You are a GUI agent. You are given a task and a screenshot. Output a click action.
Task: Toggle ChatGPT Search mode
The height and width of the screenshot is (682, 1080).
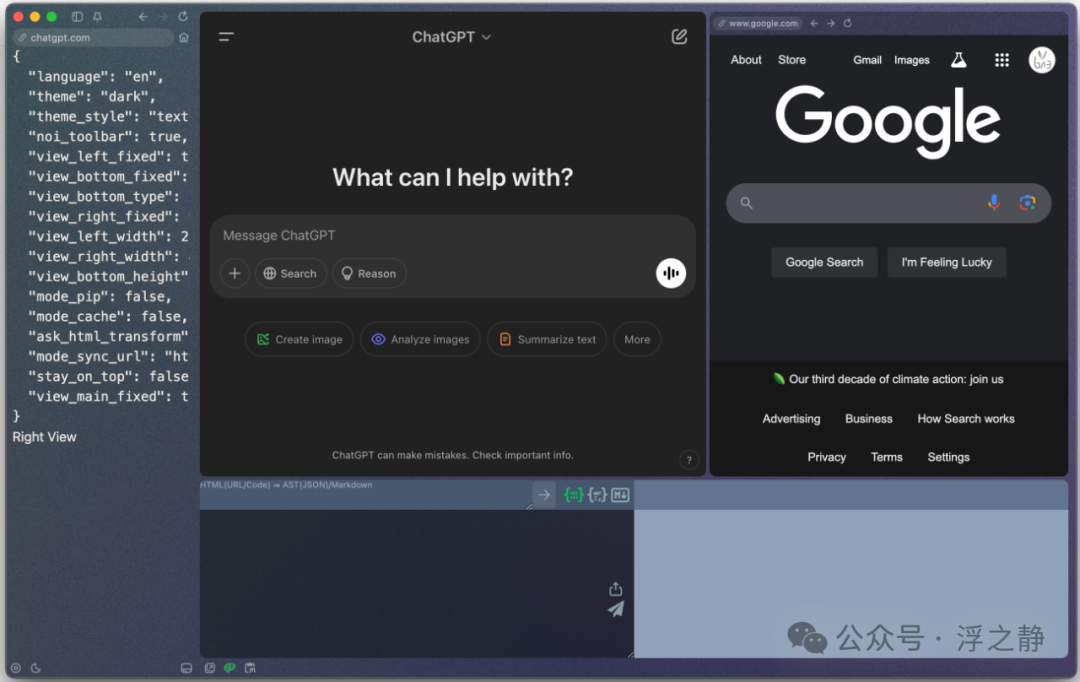pos(291,273)
